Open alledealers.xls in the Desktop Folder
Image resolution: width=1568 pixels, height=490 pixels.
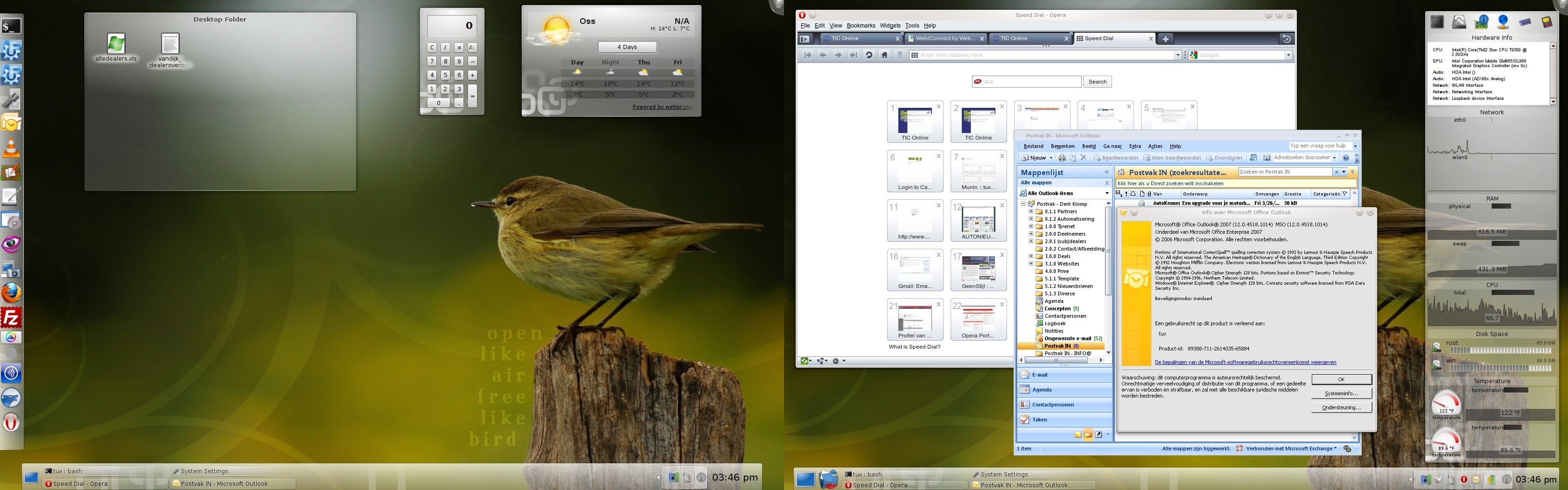click(x=116, y=44)
